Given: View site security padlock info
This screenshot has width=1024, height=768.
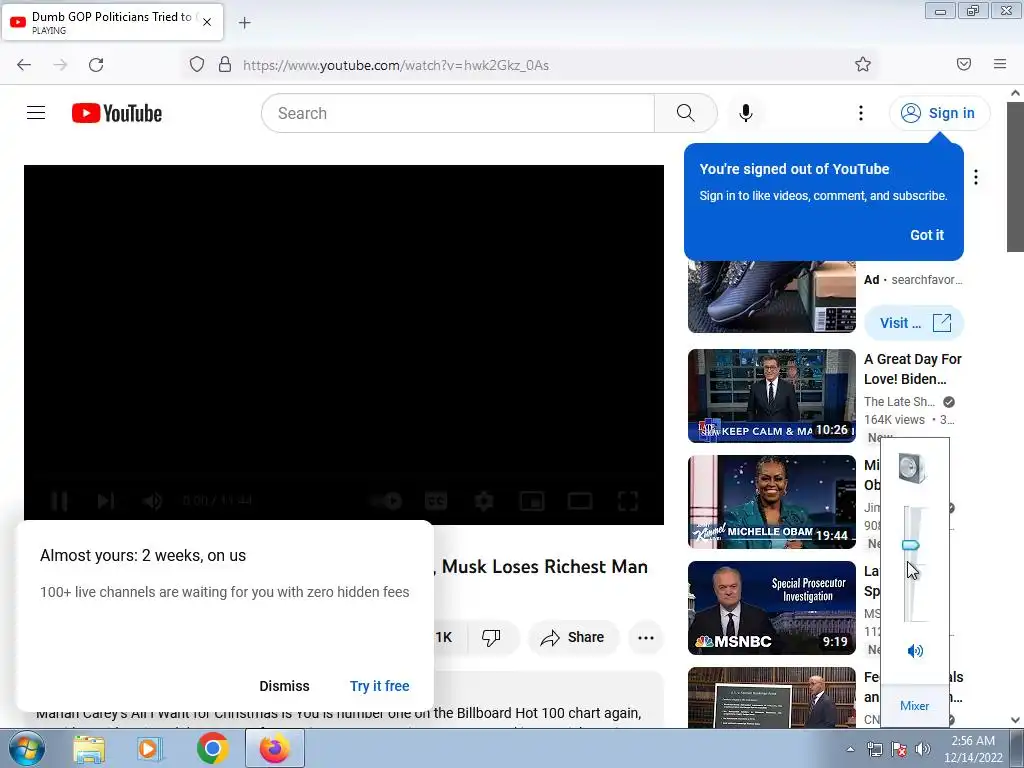Looking at the screenshot, I should pyautogui.click(x=225, y=65).
